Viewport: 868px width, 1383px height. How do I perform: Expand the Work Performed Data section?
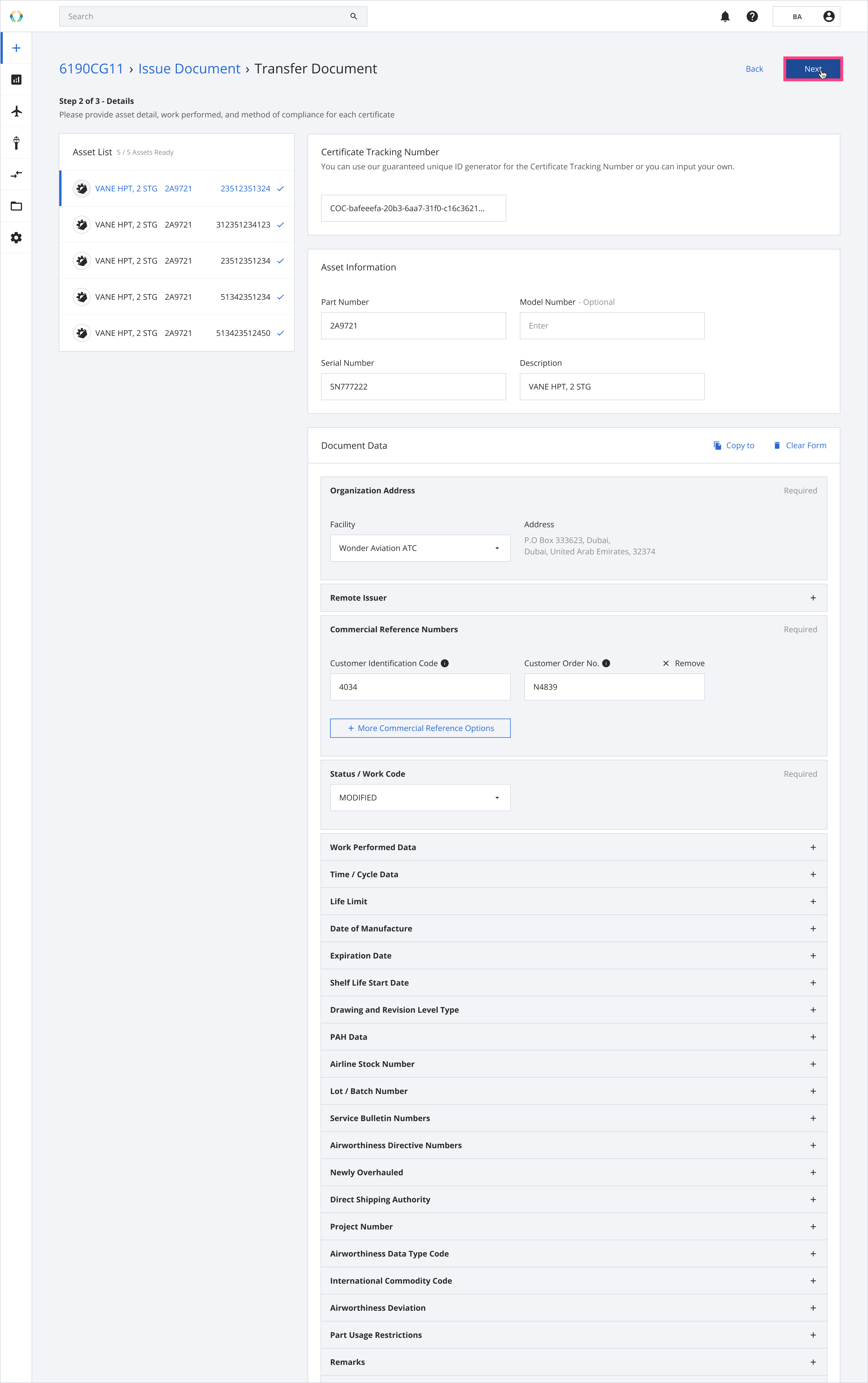[573, 847]
